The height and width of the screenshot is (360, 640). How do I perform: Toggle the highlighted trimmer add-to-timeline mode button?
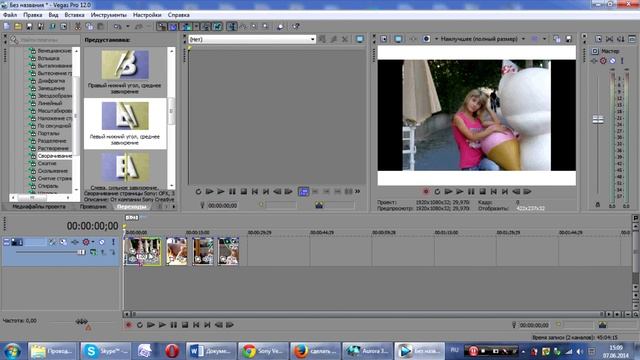303,191
